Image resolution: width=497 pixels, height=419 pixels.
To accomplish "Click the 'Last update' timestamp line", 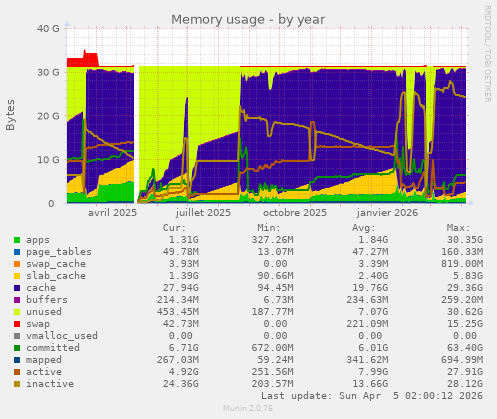I will (372, 396).
